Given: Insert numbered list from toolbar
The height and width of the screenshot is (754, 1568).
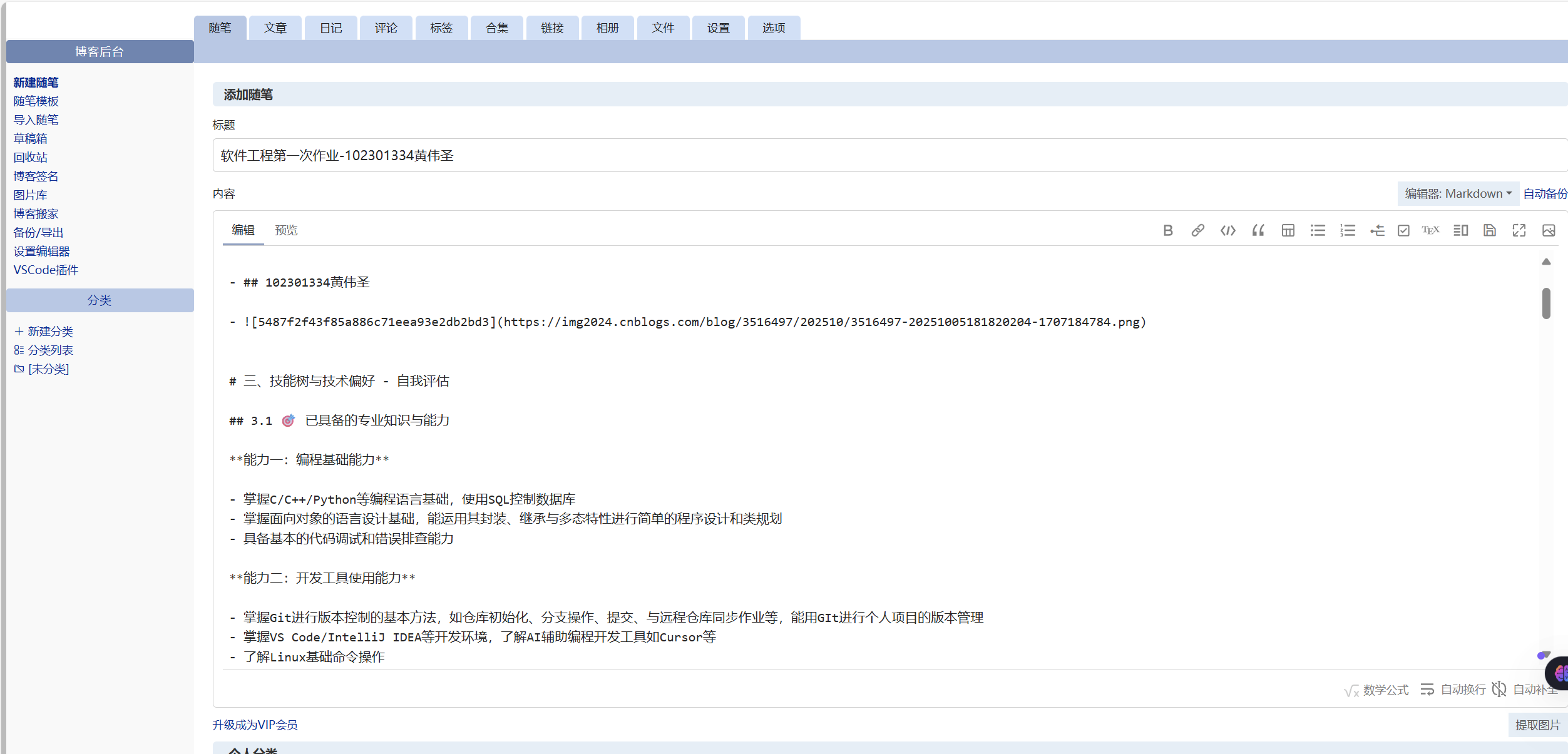Looking at the screenshot, I should coord(1348,230).
